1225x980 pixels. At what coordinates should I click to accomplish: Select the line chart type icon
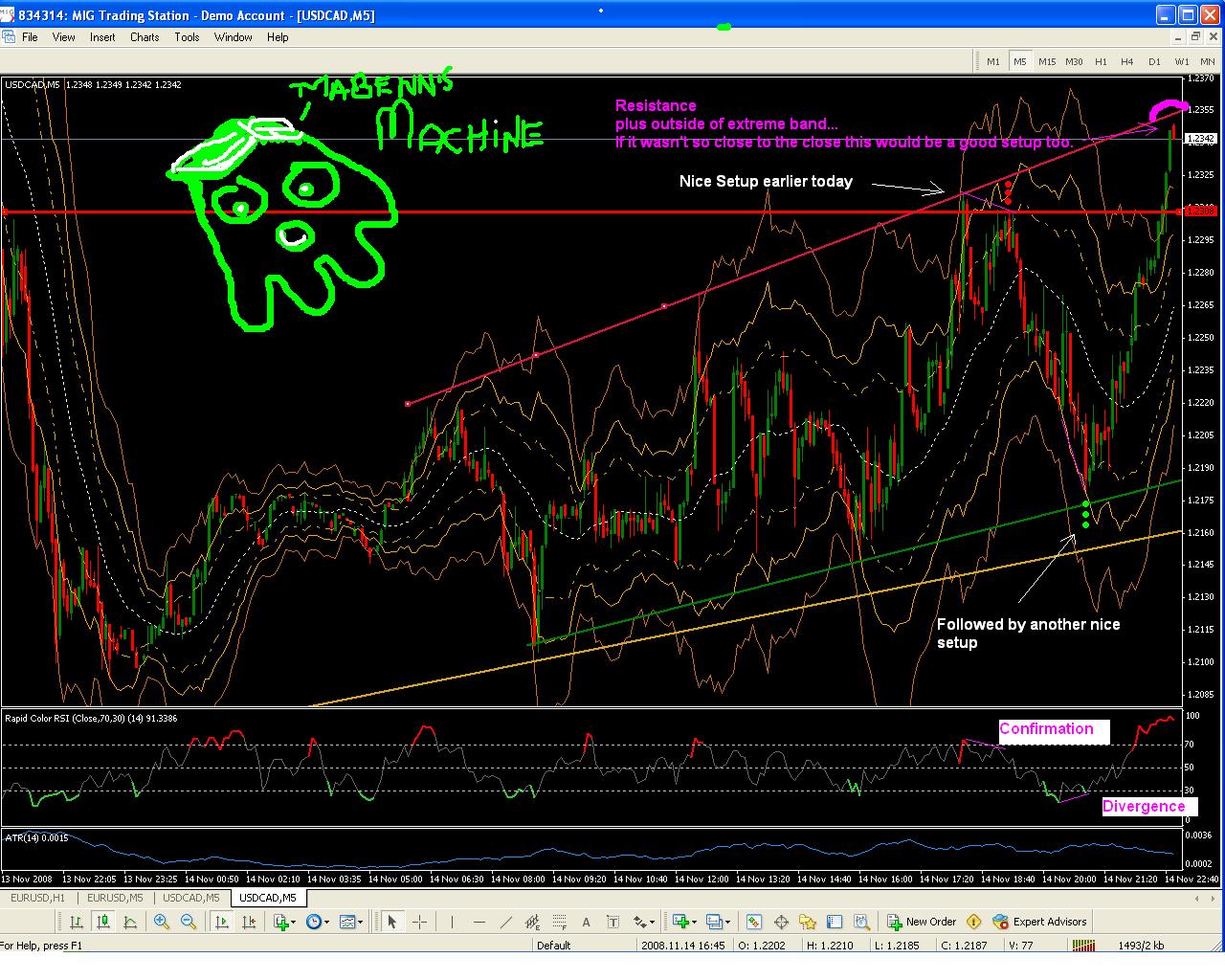click(129, 922)
